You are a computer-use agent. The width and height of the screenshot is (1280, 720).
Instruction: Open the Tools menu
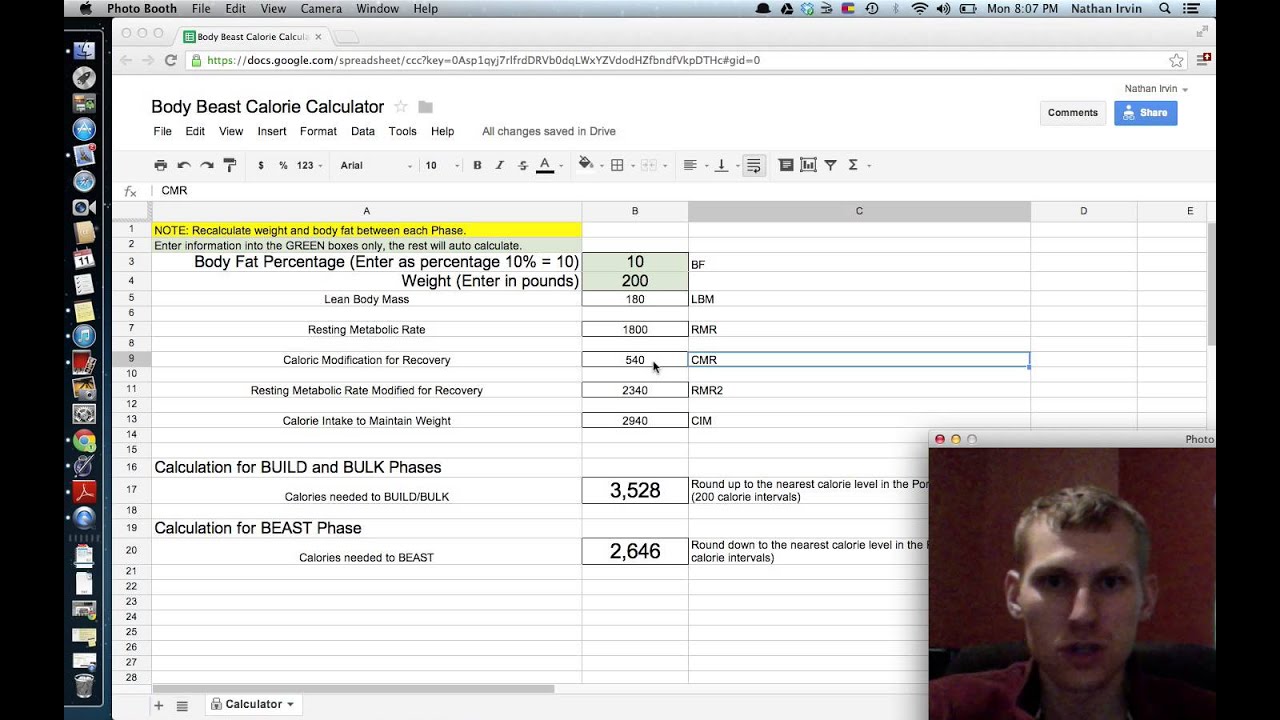(x=402, y=131)
